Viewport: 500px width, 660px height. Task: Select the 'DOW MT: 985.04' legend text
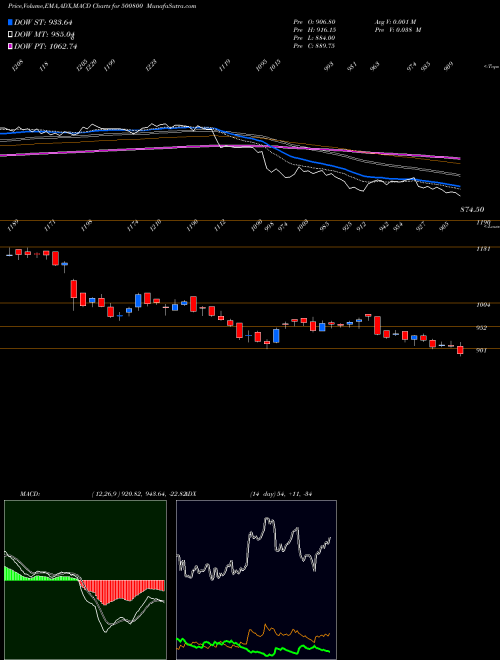coord(45,35)
